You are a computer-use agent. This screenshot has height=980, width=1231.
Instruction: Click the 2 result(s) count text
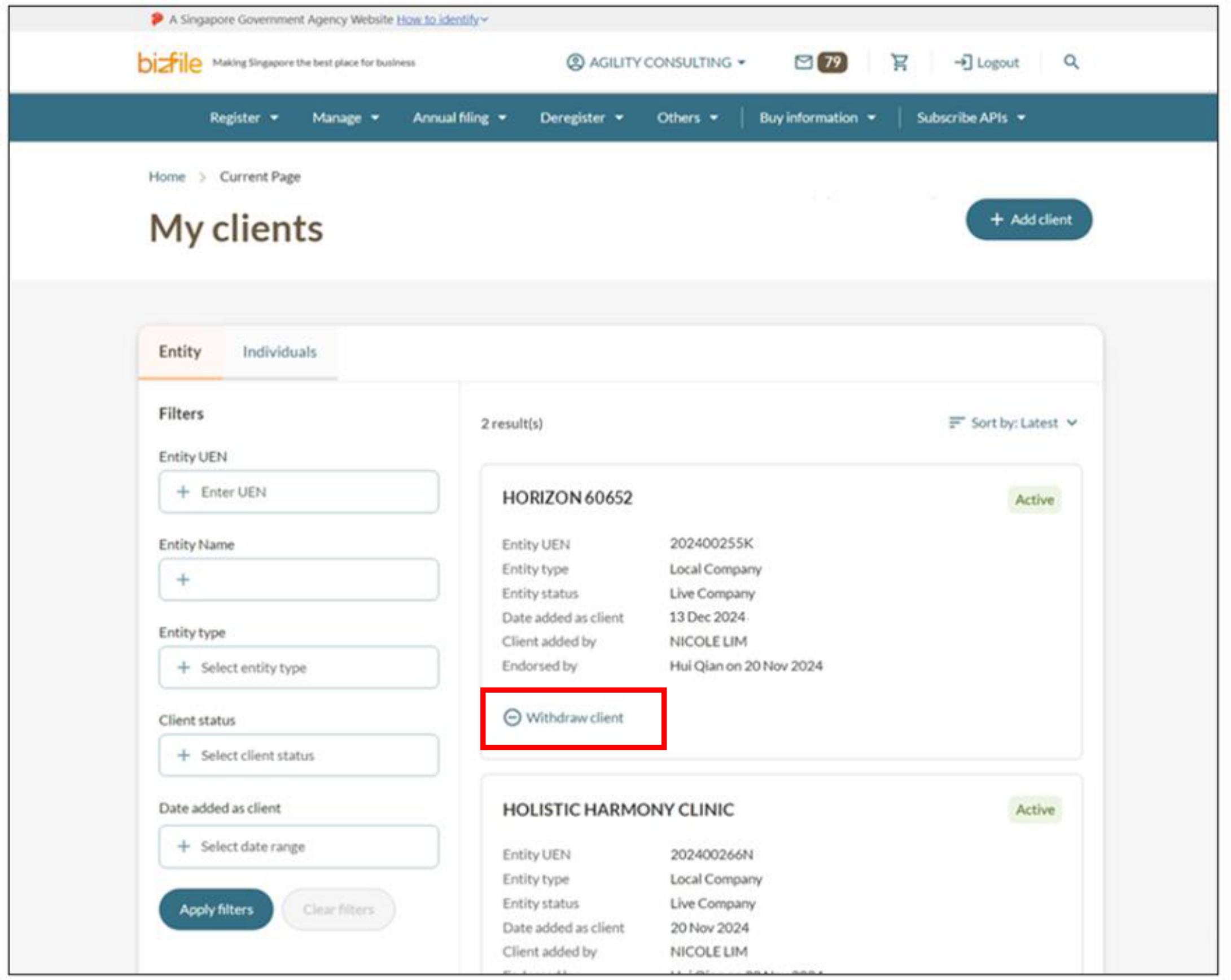(511, 423)
